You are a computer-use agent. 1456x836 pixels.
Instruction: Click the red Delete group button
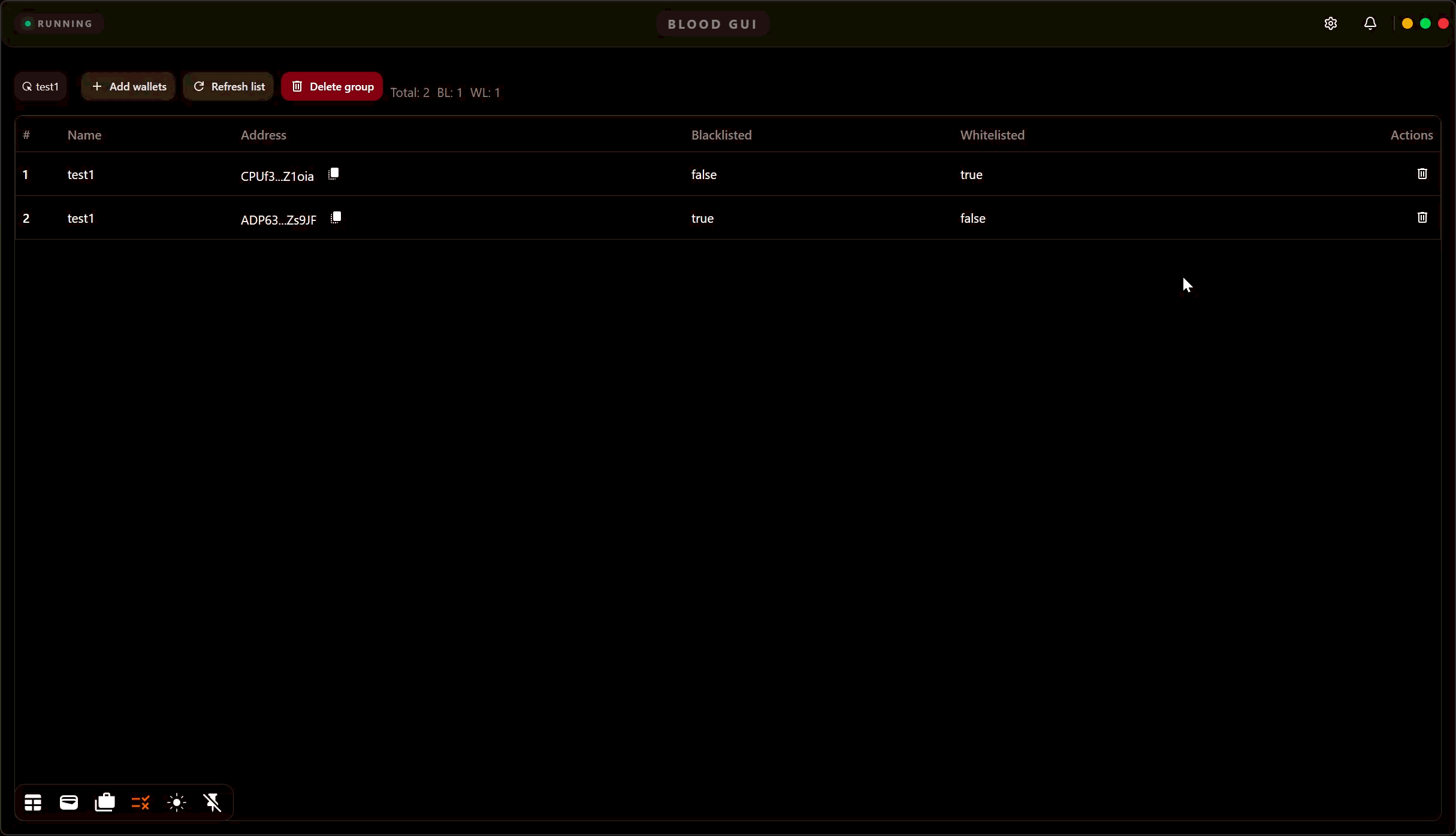point(332,87)
